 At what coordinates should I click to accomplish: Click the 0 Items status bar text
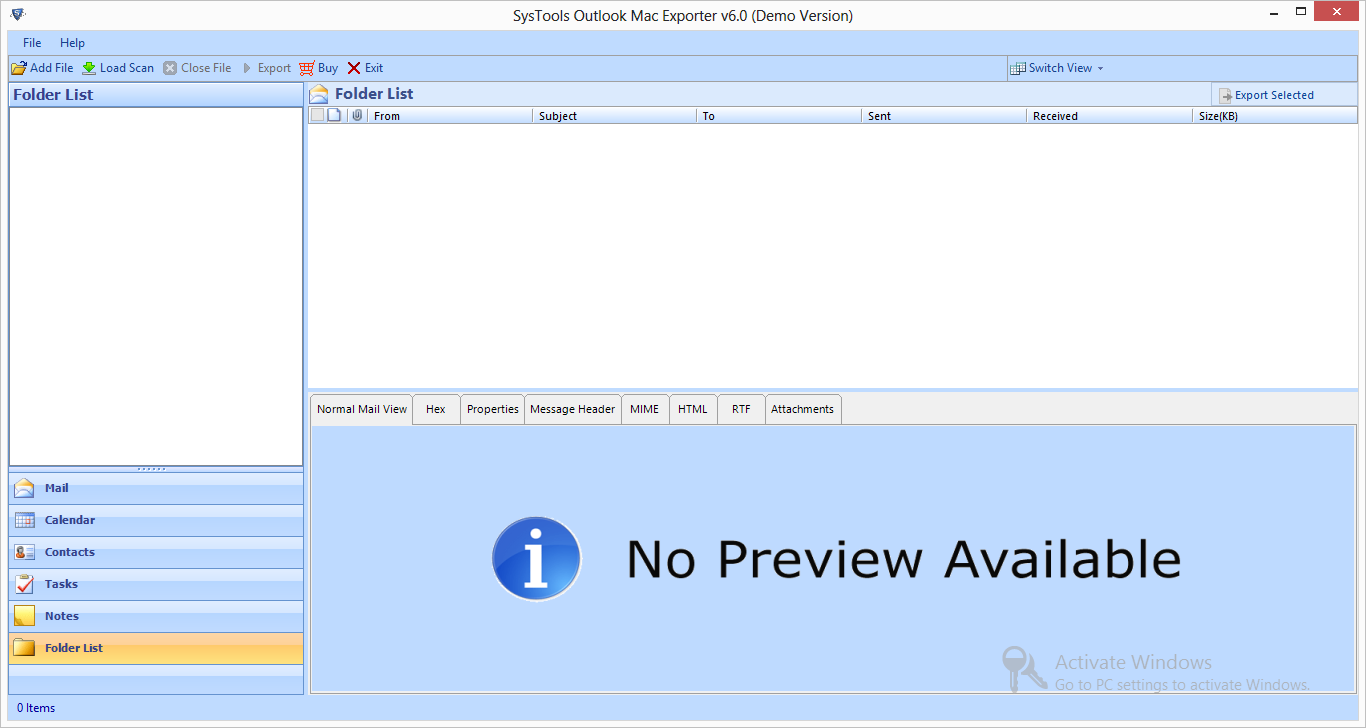pos(36,708)
